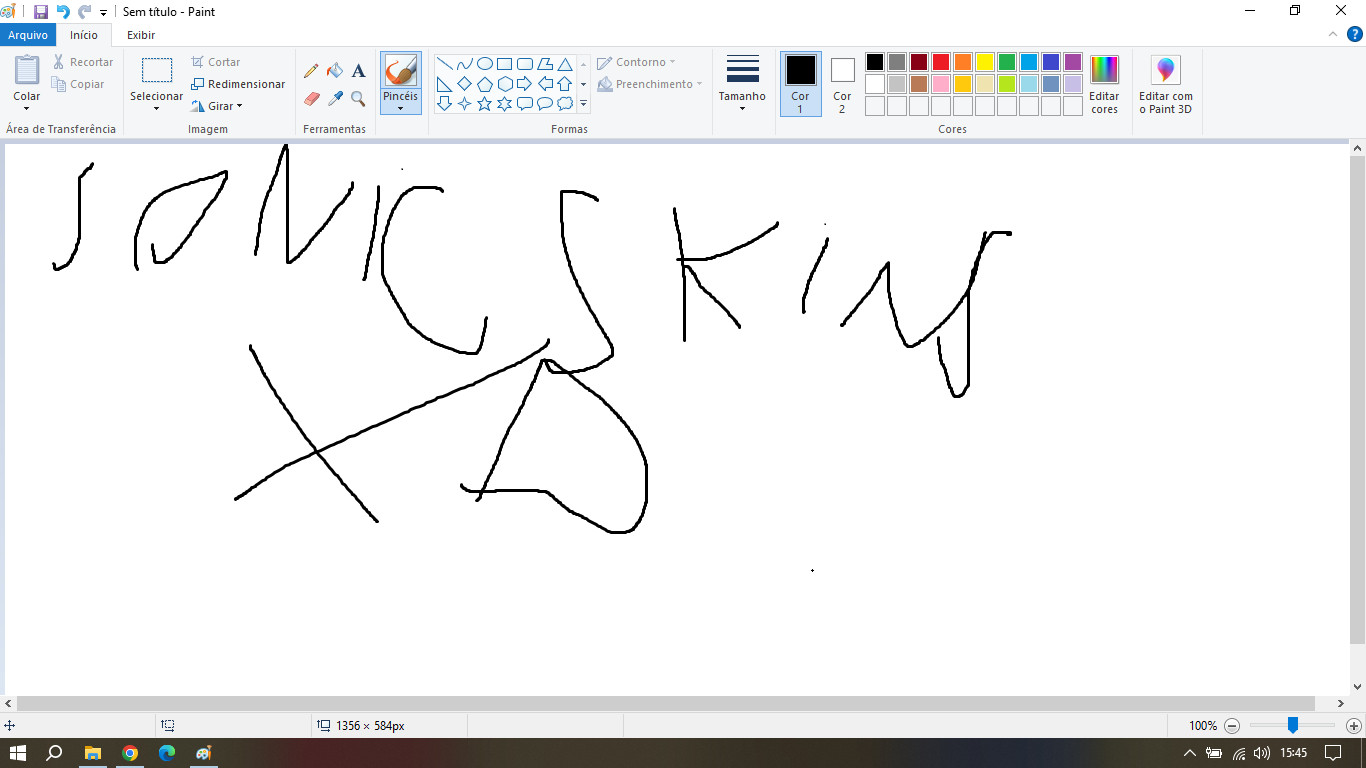This screenshot has width=1366, height=768.
Task: Pick the red color swatch
Action: (x=941, y=62)
